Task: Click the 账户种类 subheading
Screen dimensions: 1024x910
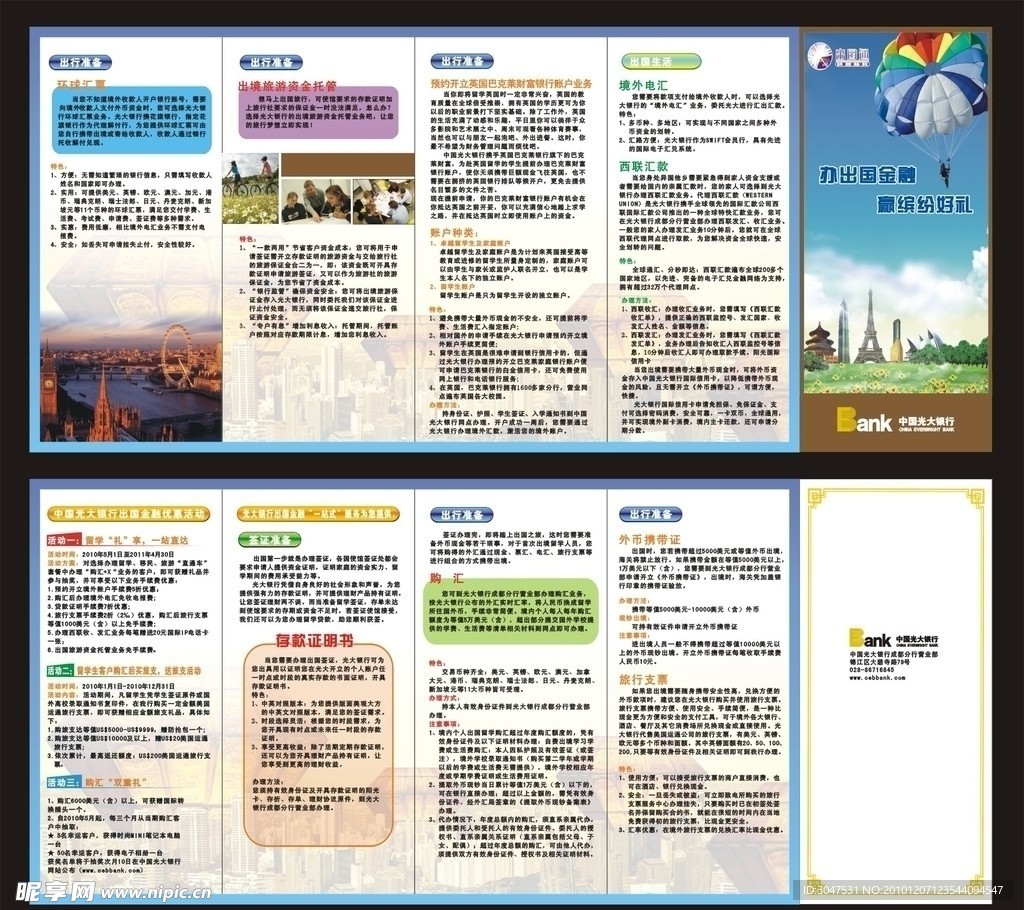Action: coord(453,233)
